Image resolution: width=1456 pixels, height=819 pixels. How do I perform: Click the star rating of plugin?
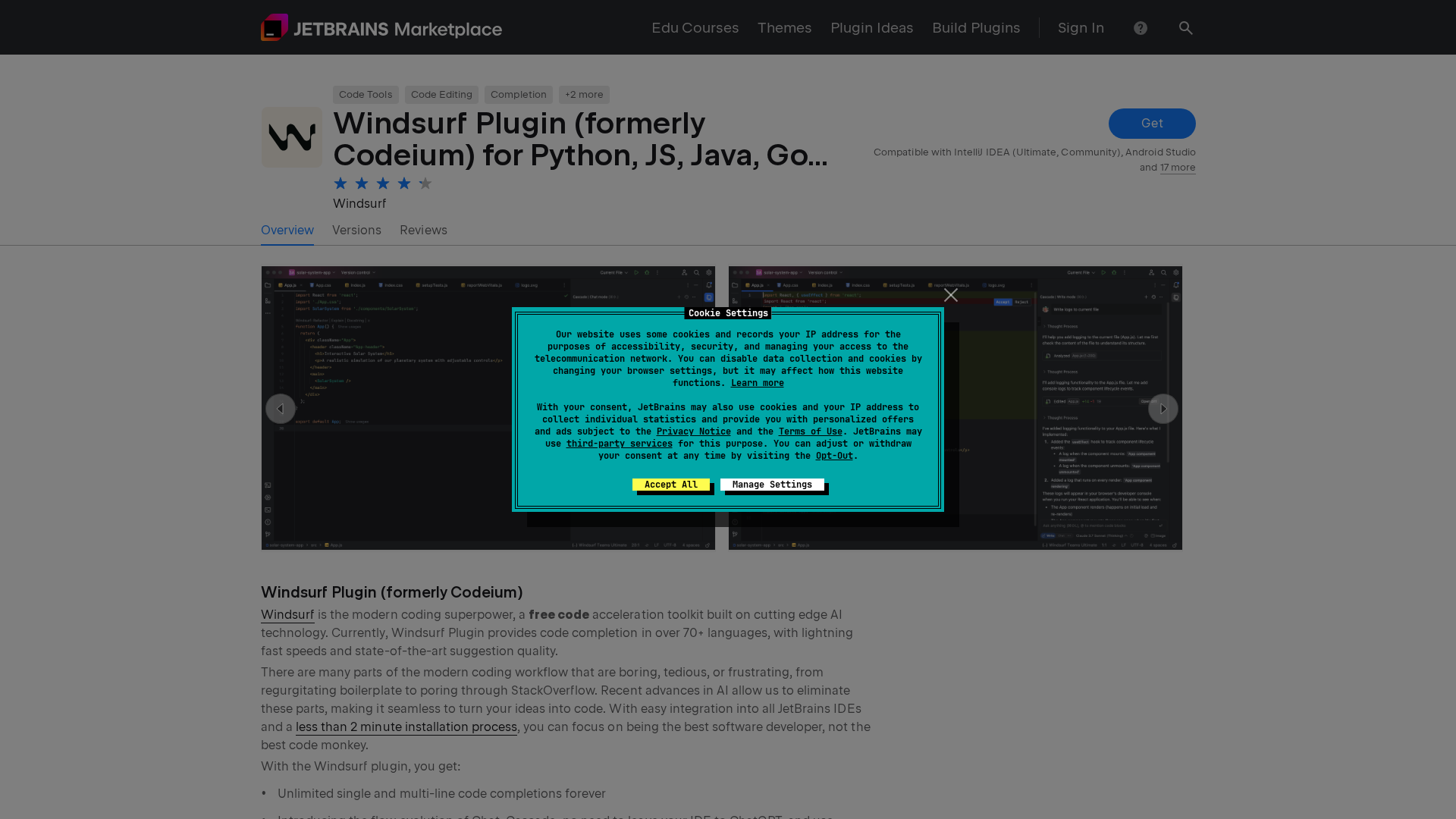pyautogui.click(x=382, y=184)
